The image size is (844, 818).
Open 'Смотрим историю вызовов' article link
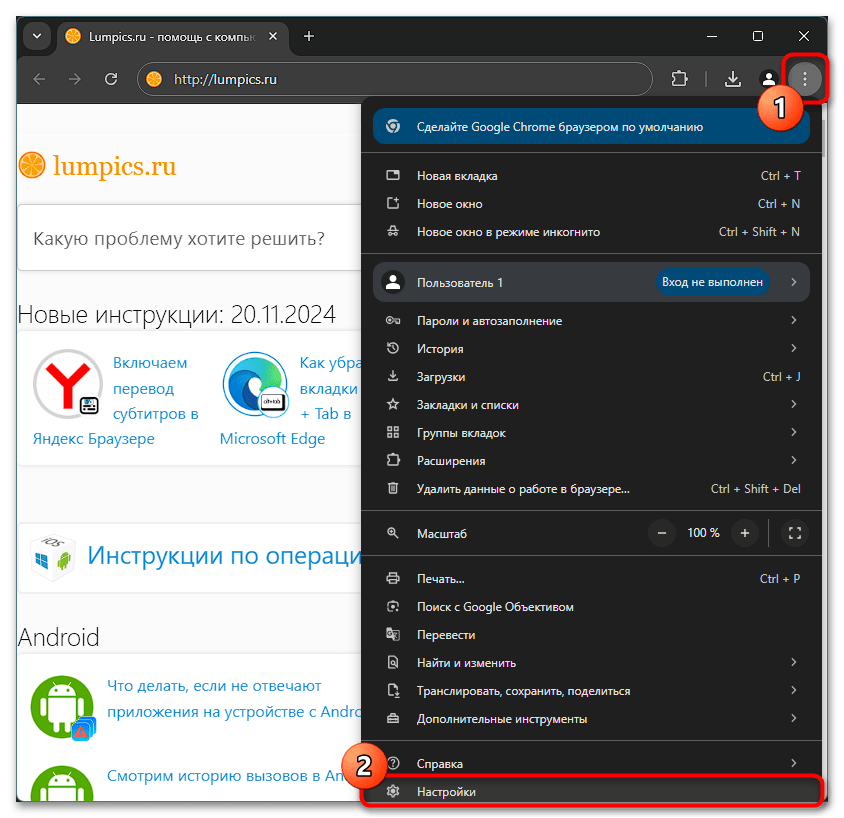click(x=225, y=775)
